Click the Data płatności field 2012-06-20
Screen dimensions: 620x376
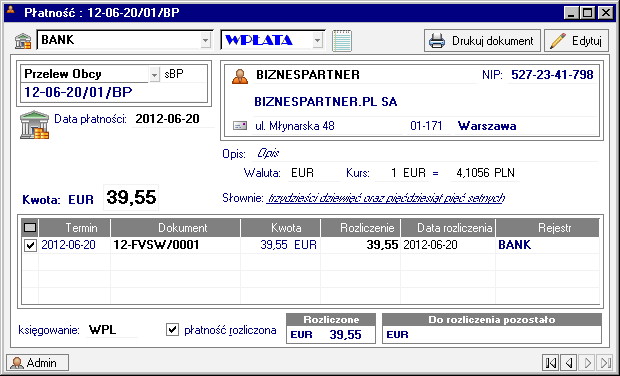(173, 119)
